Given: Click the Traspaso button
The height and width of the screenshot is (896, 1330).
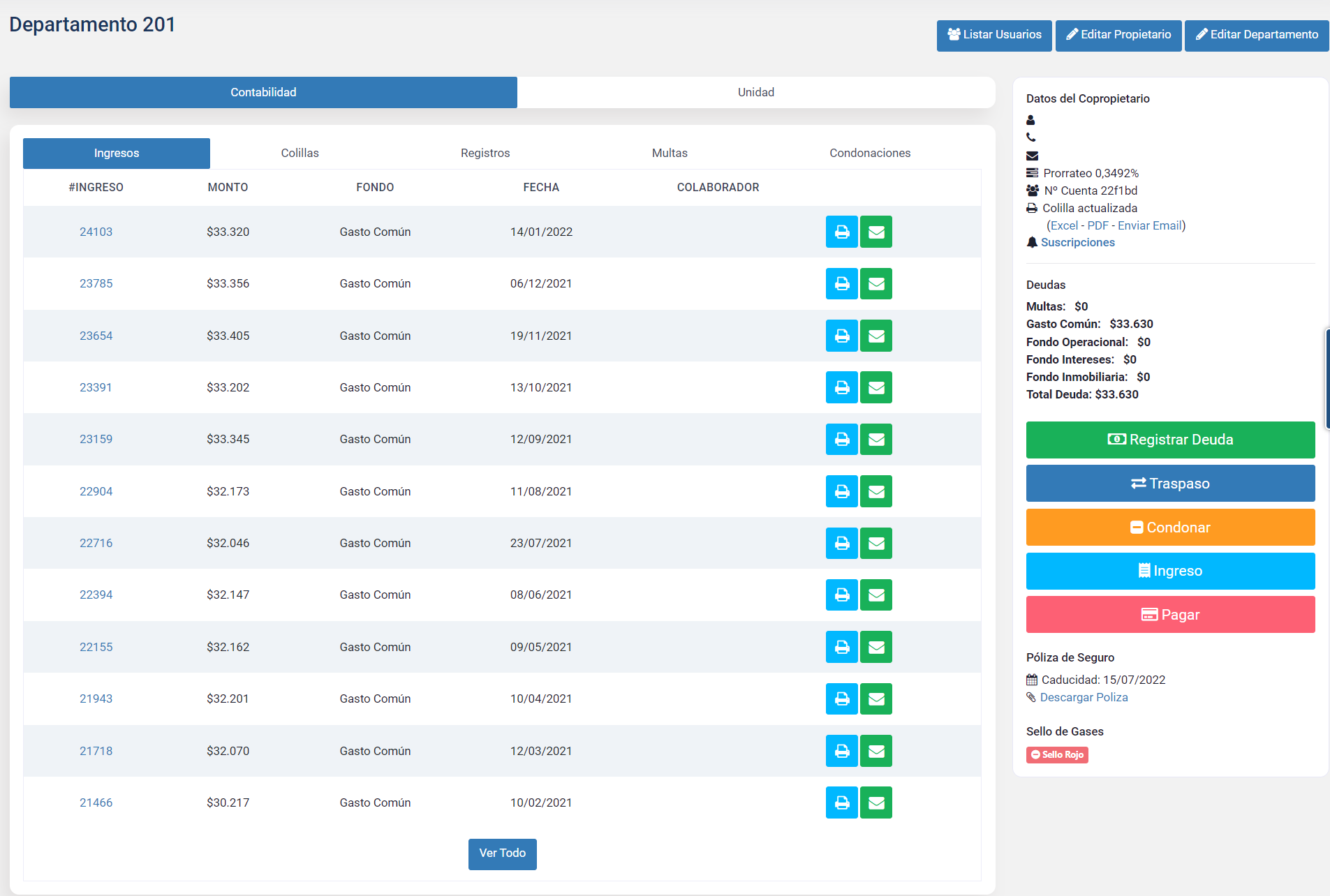Looking at the screenshot, I should click(x=1170, y=484).
